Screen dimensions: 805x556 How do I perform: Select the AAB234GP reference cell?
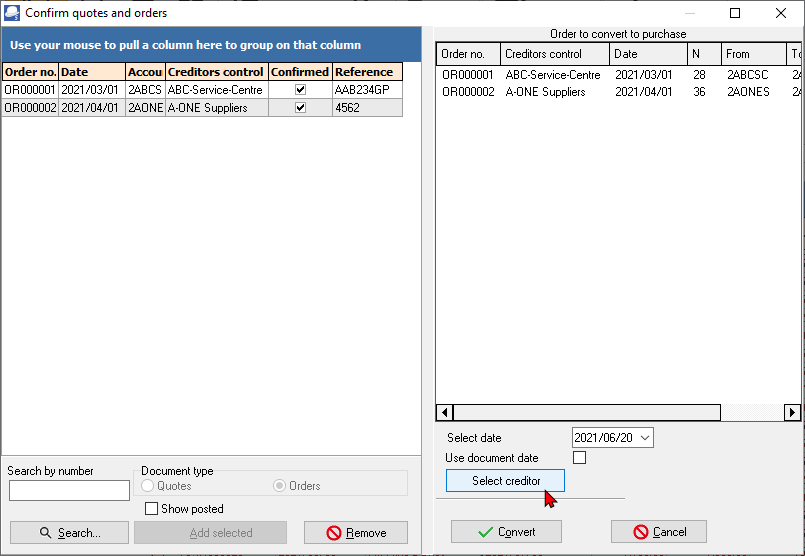(x=366, y=90)
